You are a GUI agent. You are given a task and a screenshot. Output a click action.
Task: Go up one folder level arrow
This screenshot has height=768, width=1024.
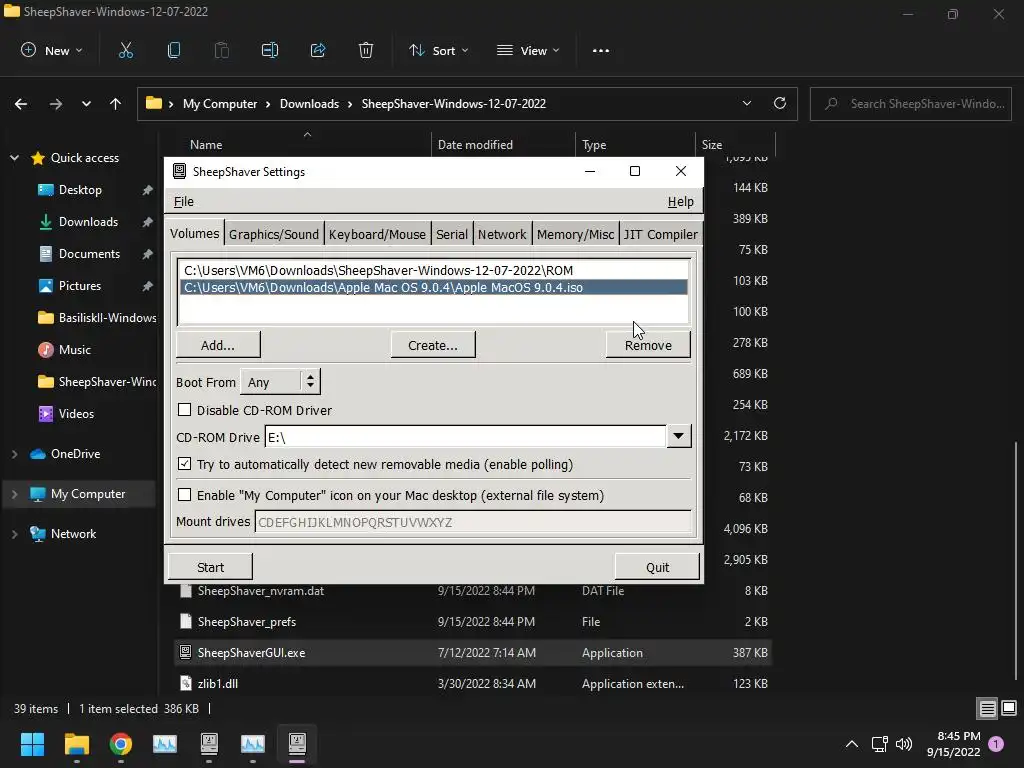[x=116, y=104]
